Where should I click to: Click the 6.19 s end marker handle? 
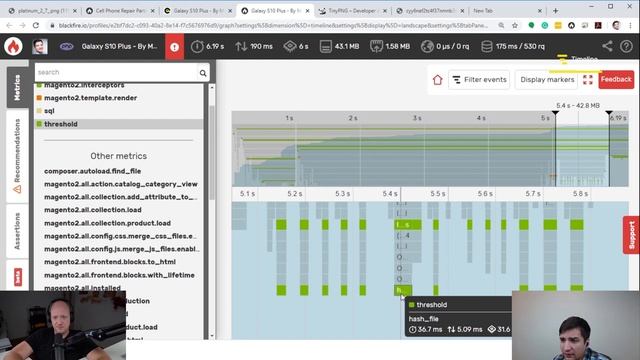pyautogui.click(x=609, y=113)
